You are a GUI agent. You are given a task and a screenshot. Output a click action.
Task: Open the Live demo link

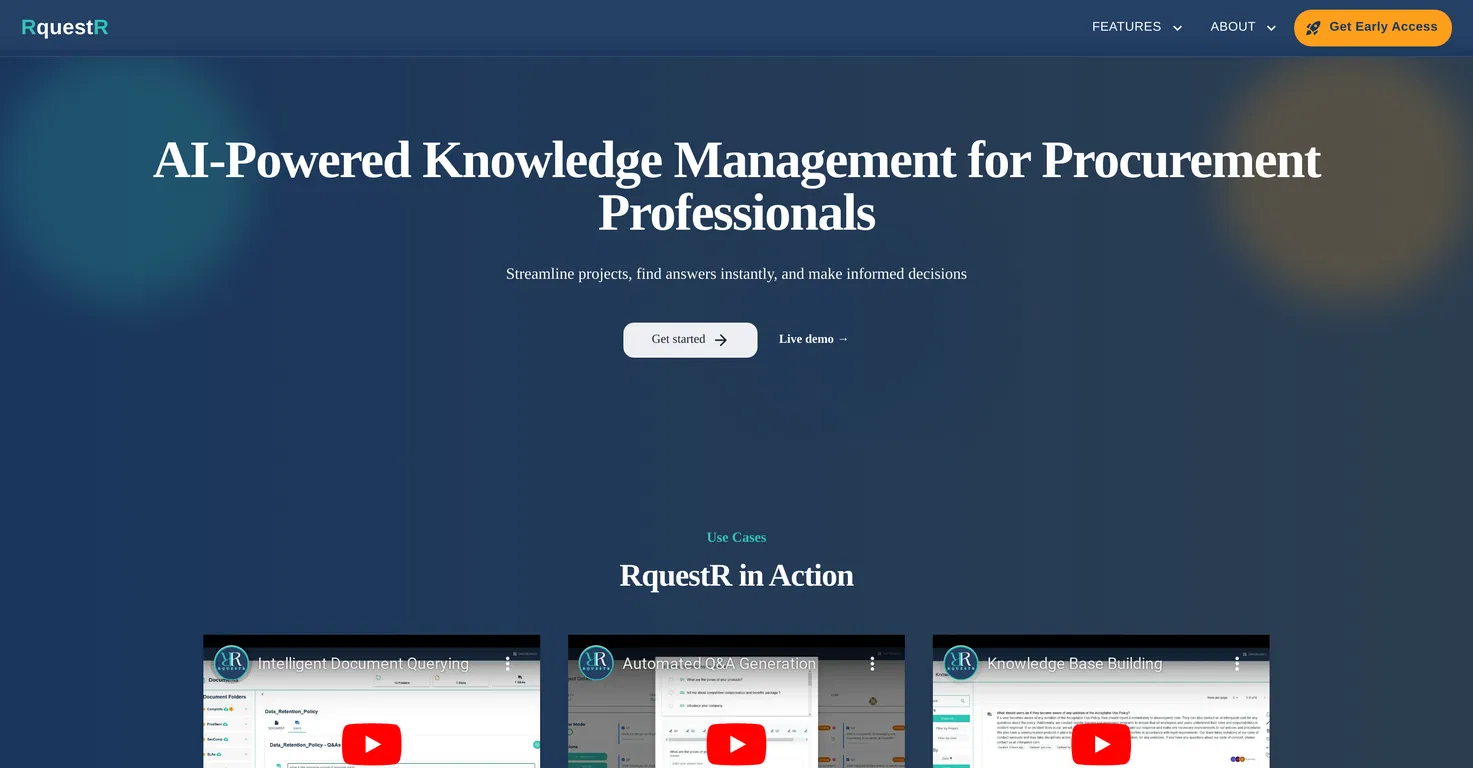coord(813,339)
